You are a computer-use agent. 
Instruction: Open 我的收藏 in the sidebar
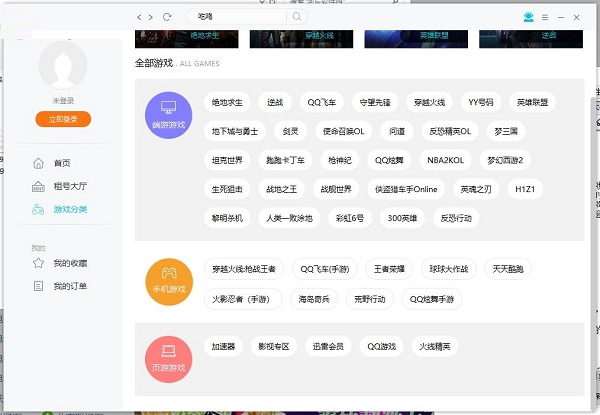point(70,263)
